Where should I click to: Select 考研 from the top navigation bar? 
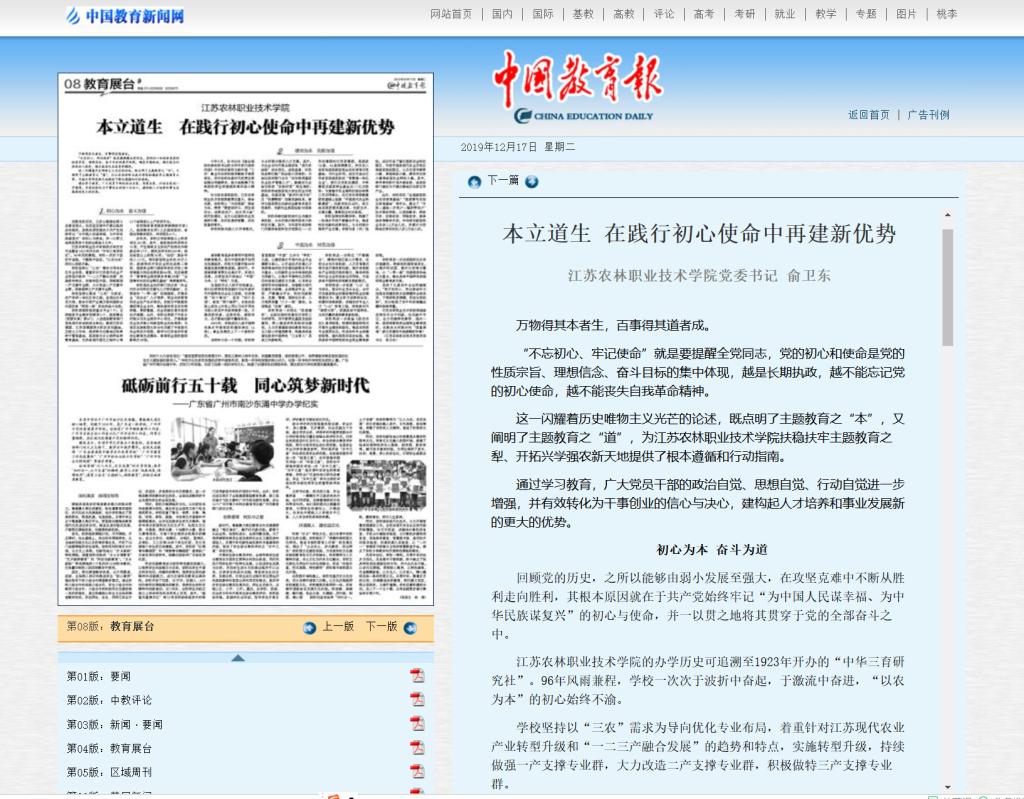pyautogui.click(x=745, y=14)
